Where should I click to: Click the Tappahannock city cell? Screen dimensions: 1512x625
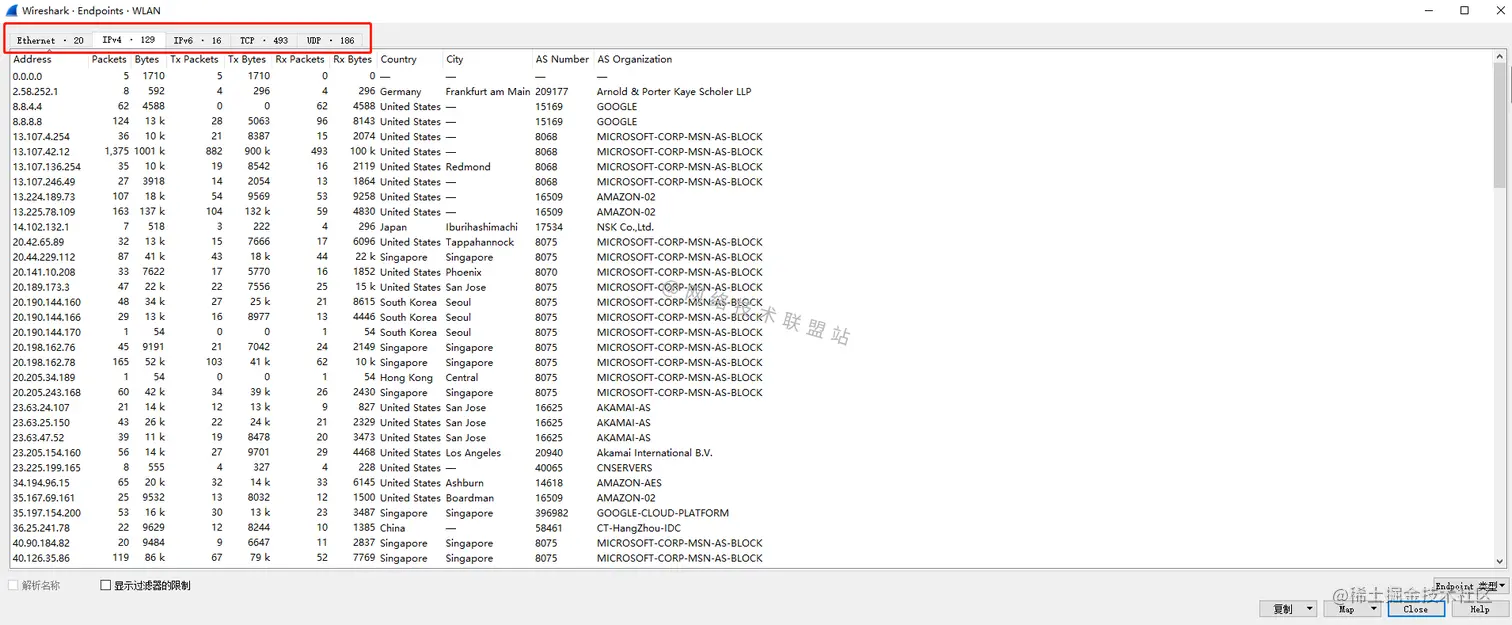(480, 242)
